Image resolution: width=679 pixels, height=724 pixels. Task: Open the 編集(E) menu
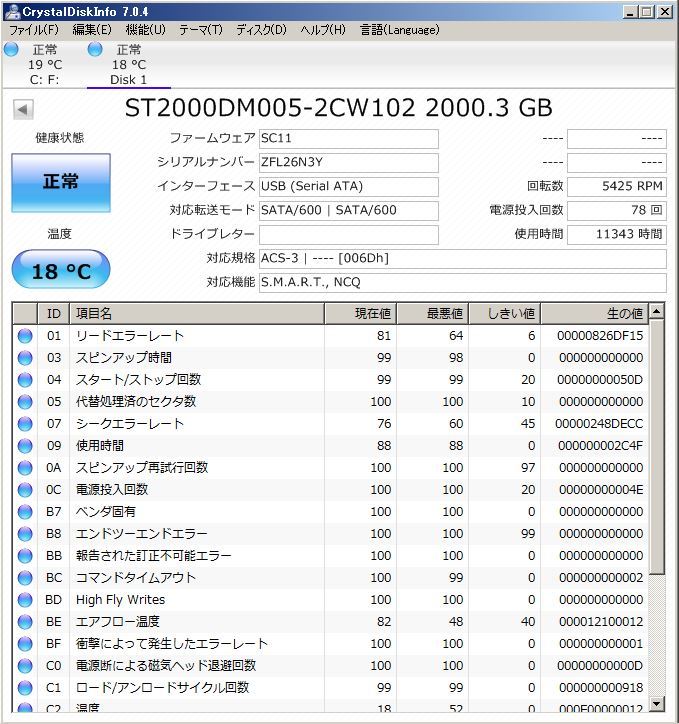92,30
